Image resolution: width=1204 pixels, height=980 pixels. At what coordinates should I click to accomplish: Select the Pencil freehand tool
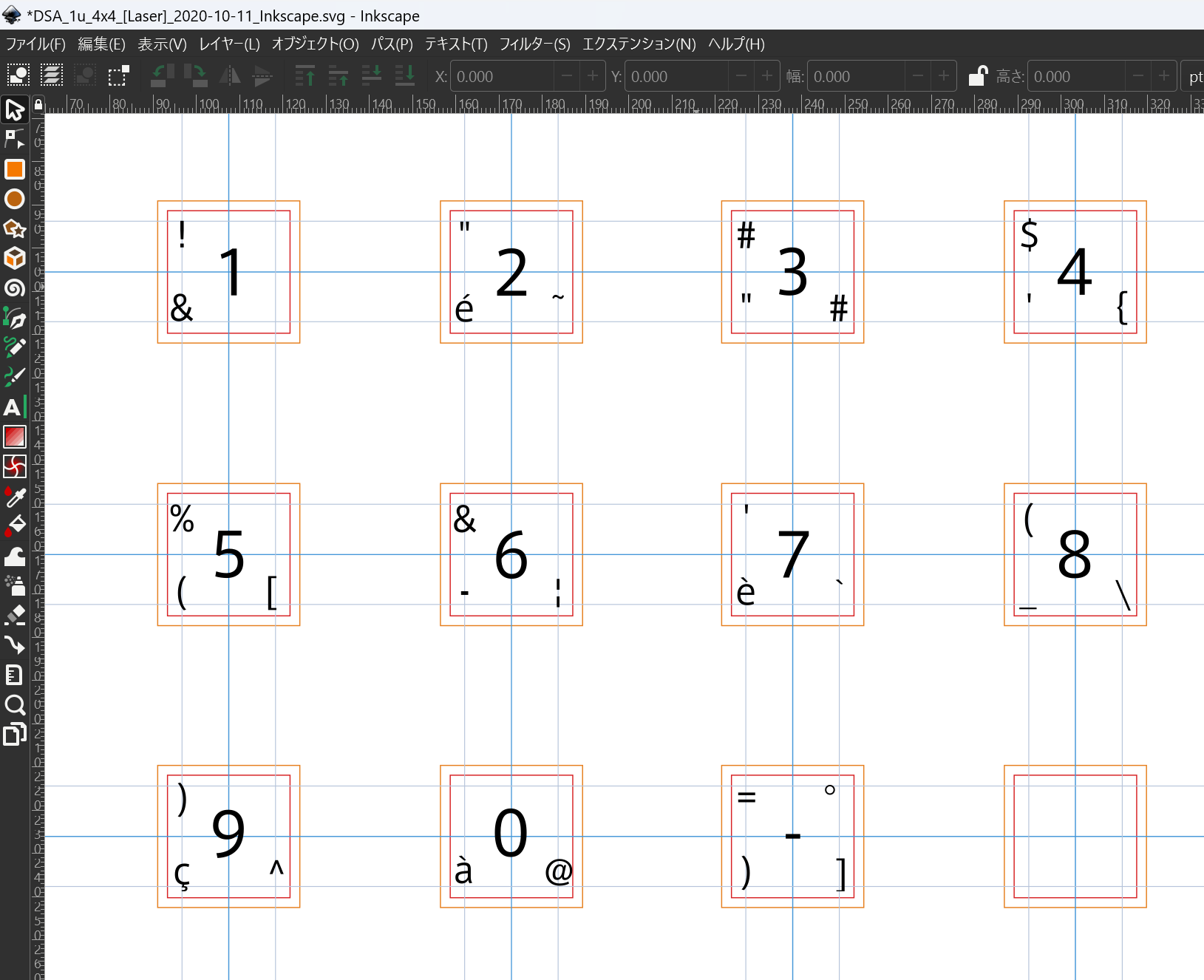(15, 347)
